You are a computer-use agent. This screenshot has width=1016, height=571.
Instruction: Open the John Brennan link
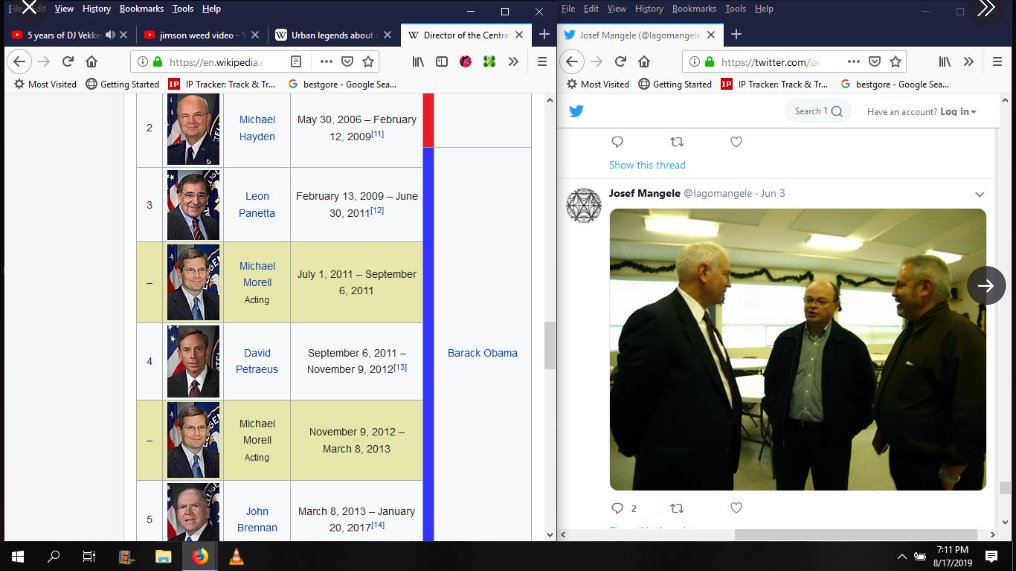[x=257, y=519]
